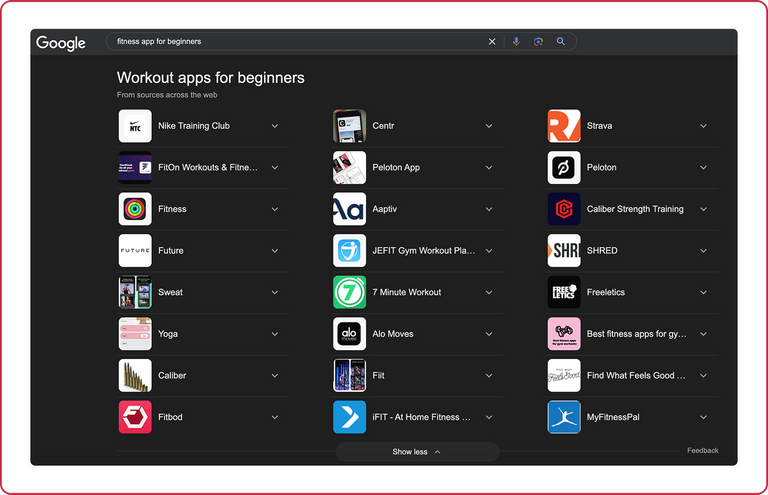This screenshot has width=768, height=495.
Task: Select the red Fitbod icon
Action: [135, 417]
